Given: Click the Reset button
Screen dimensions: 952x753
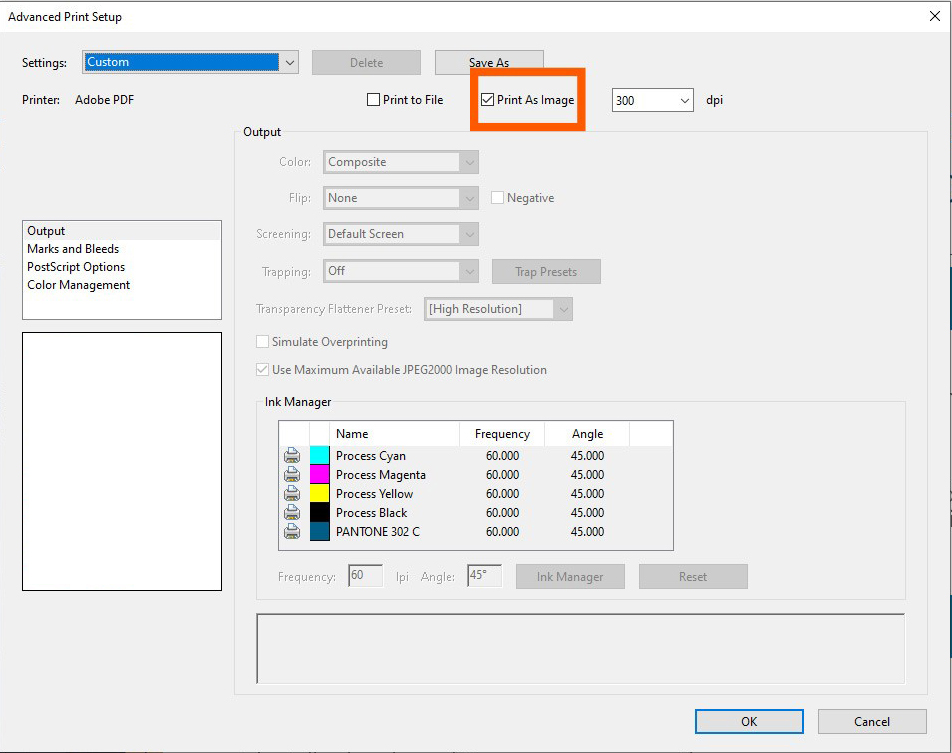Looking at the screenshot, I should 693,576.
